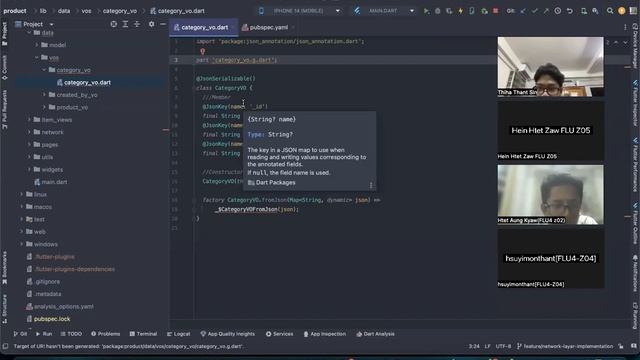Open the TODO tool window button
The width and height of the screenshot is (640, 360).
click(71, 334)
